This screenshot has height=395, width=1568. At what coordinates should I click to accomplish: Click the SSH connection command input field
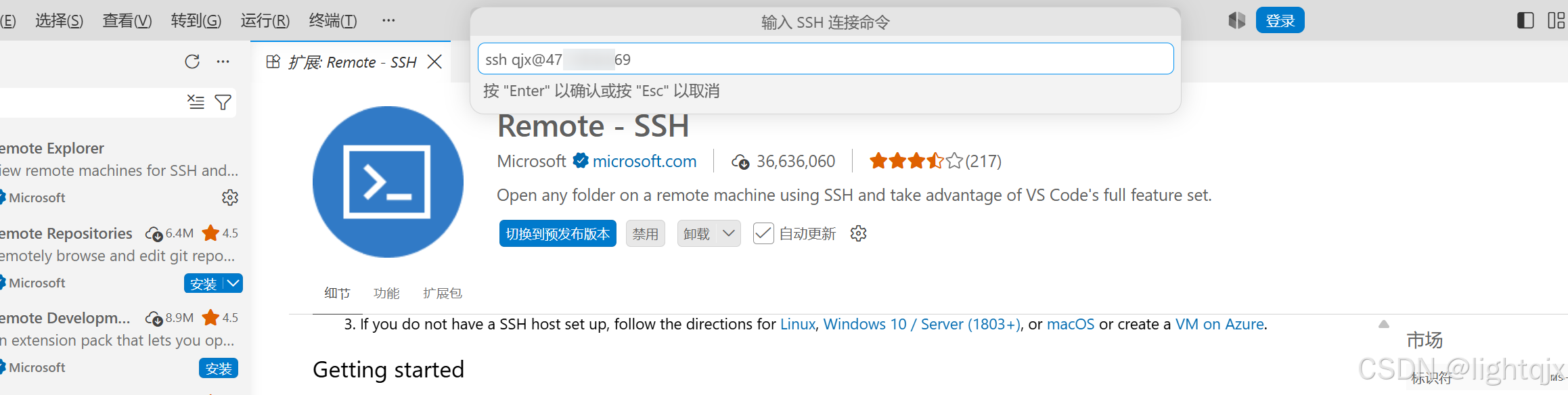click(825, 59)
